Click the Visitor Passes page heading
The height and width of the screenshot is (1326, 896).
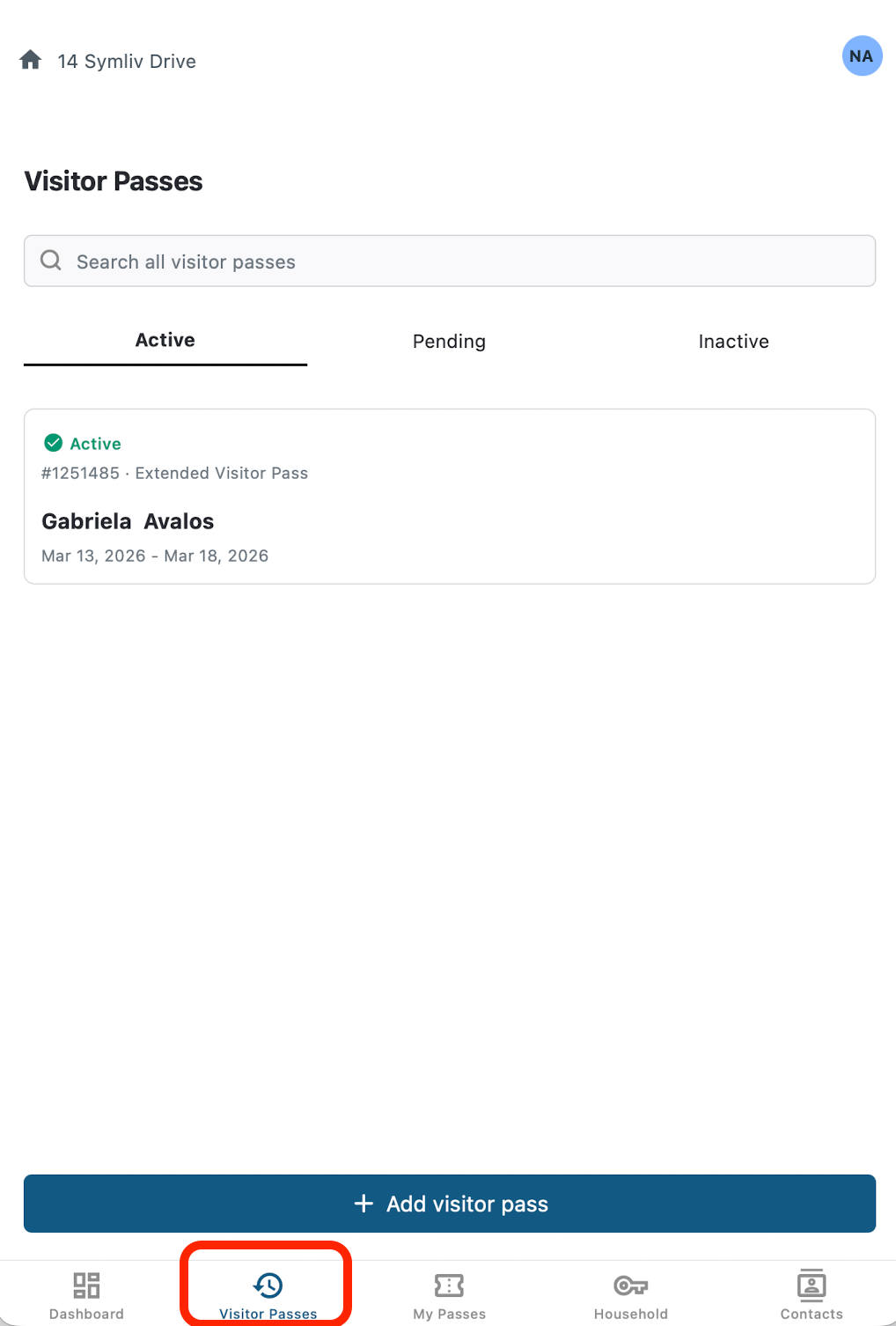coord(114,181)
